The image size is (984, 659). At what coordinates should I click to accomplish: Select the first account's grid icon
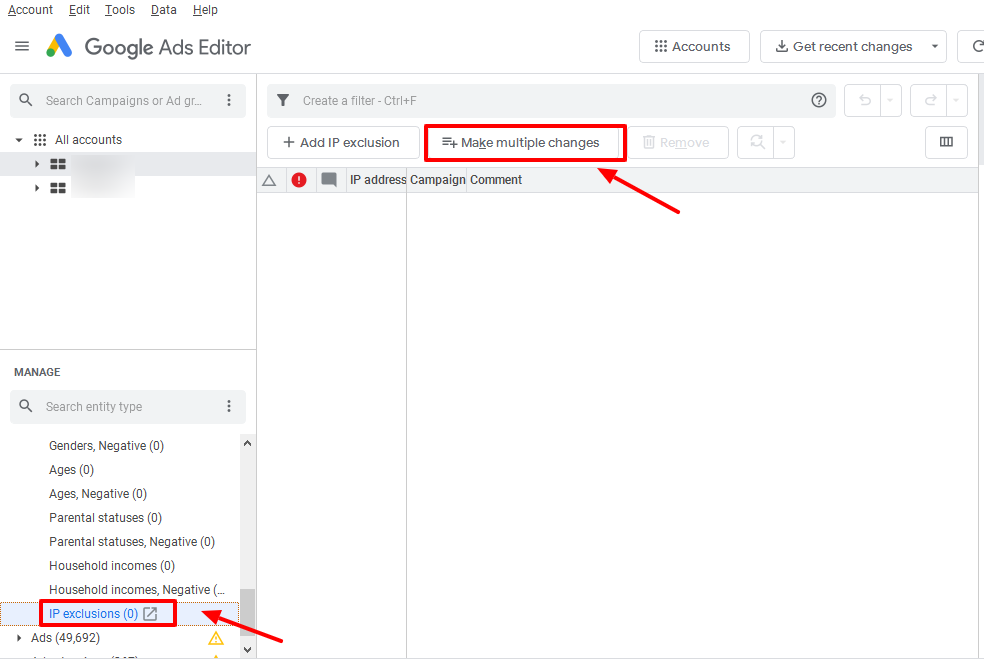point(58,164)
